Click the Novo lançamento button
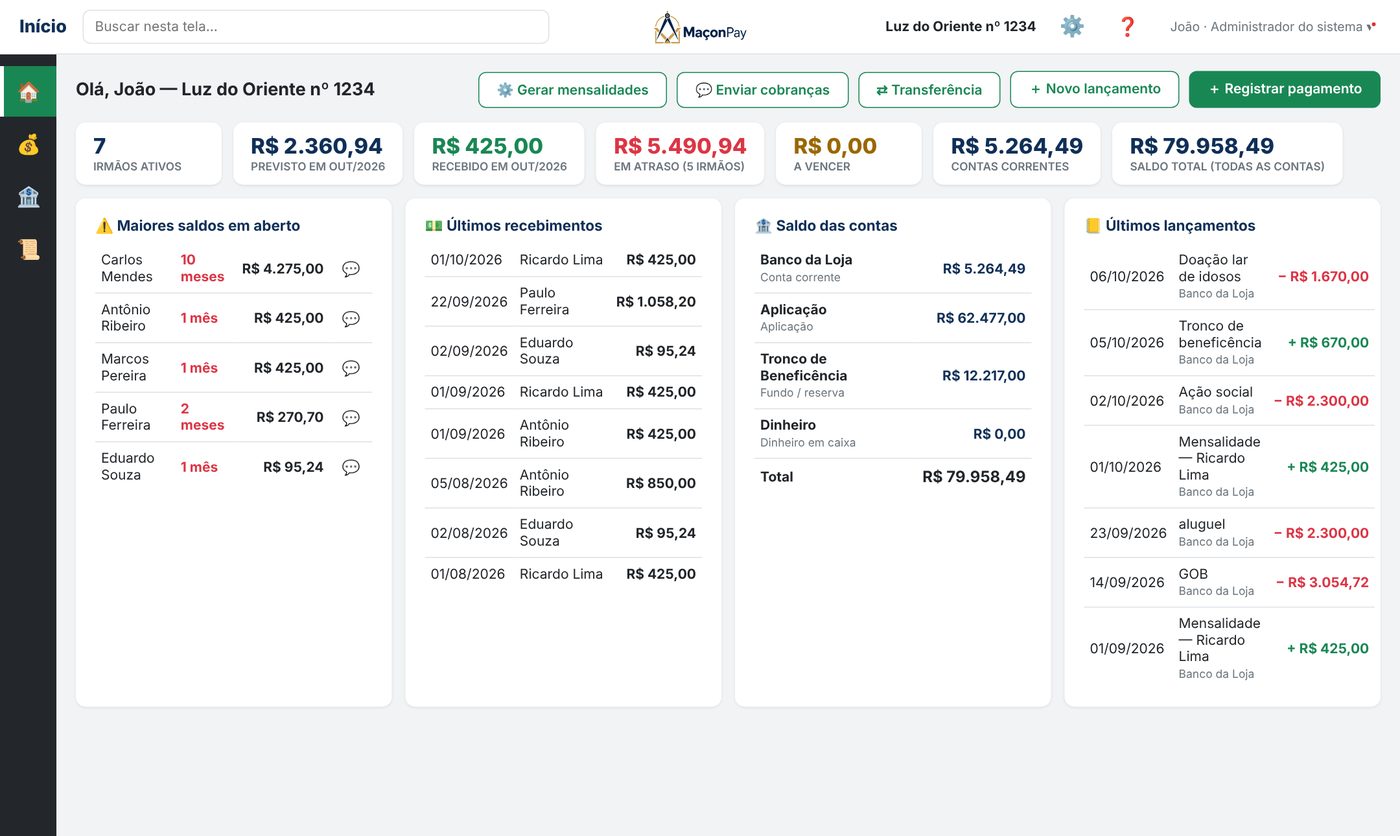This screenshot has width=1400, height=836. pos(1095,89)
